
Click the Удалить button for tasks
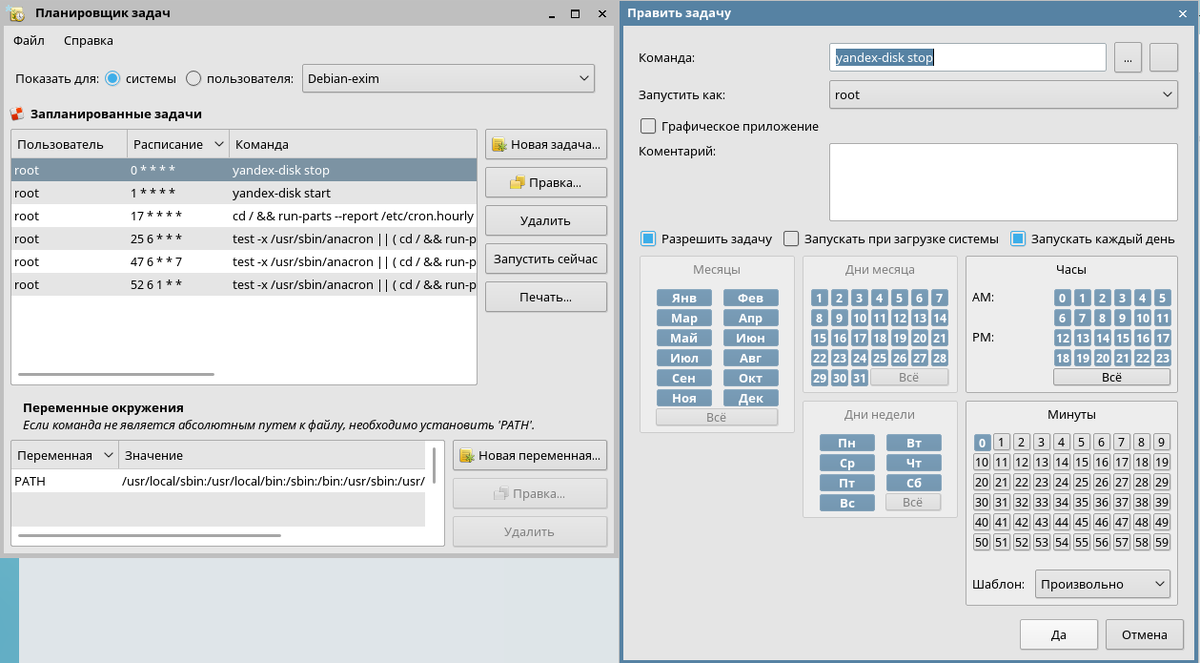pyautogui.click(x=546, y=221)
